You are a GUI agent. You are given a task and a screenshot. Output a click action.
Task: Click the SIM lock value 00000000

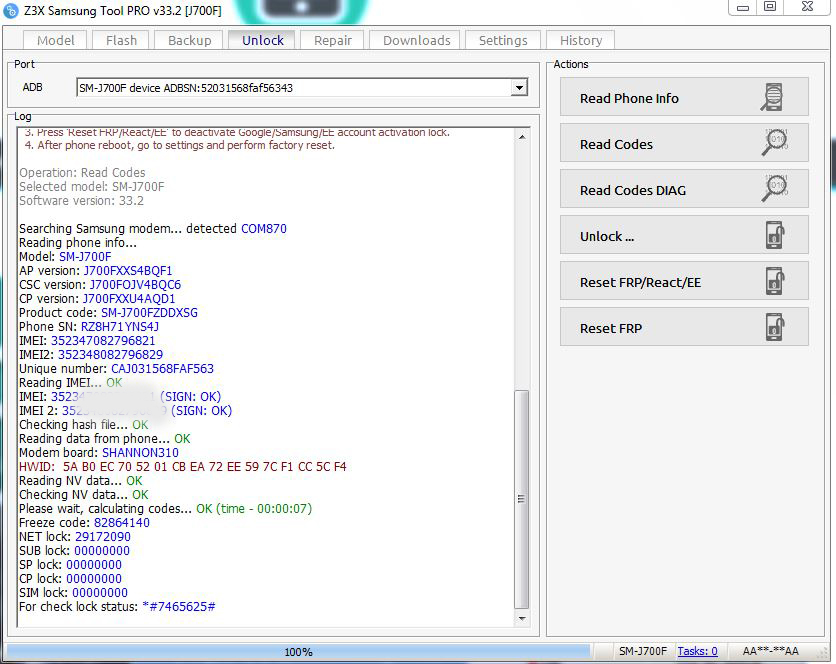tap(100, 593)
